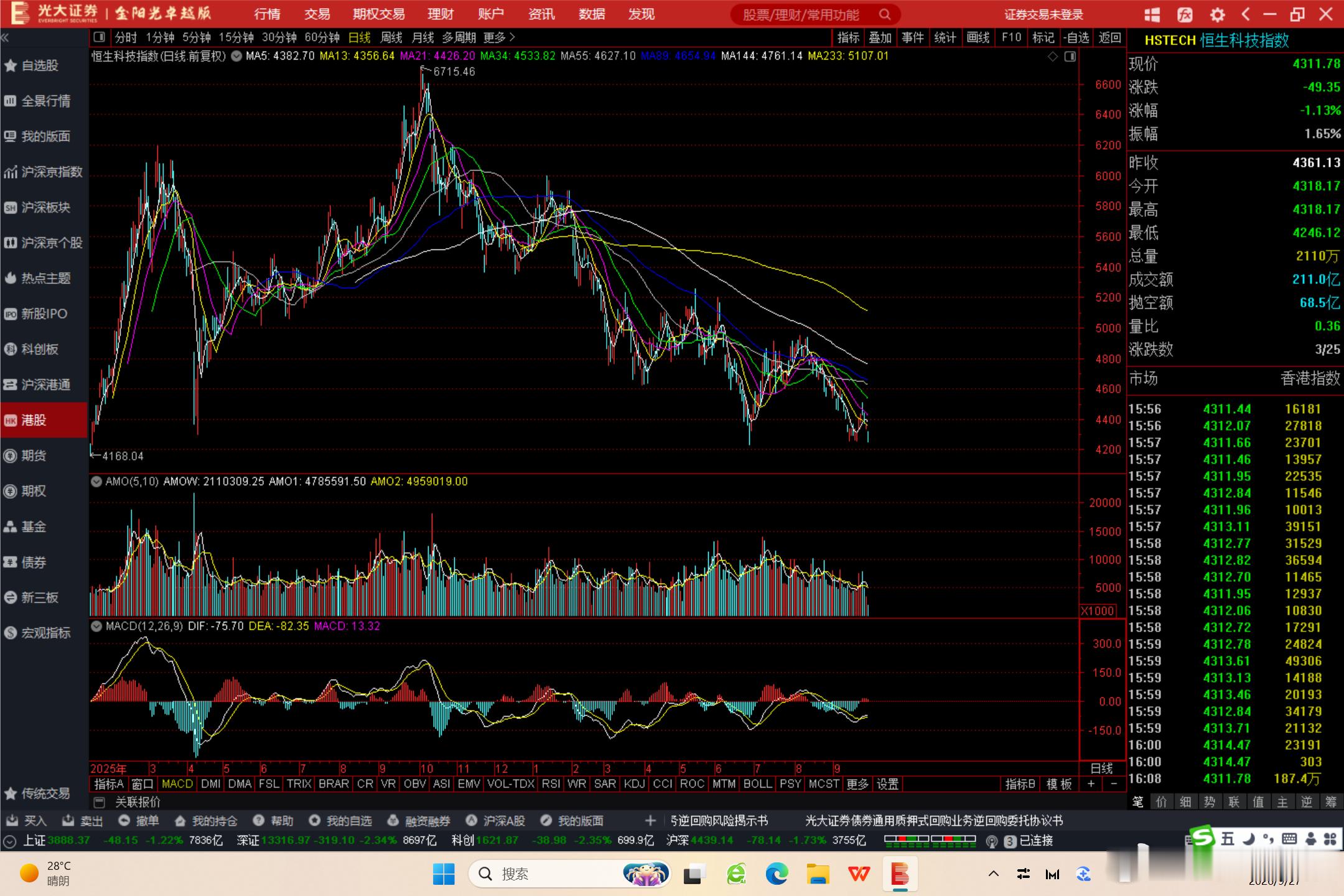Click the 买入 buy icon in bottom toolbar
The image size is (1344, 896).
pos(12,821)
